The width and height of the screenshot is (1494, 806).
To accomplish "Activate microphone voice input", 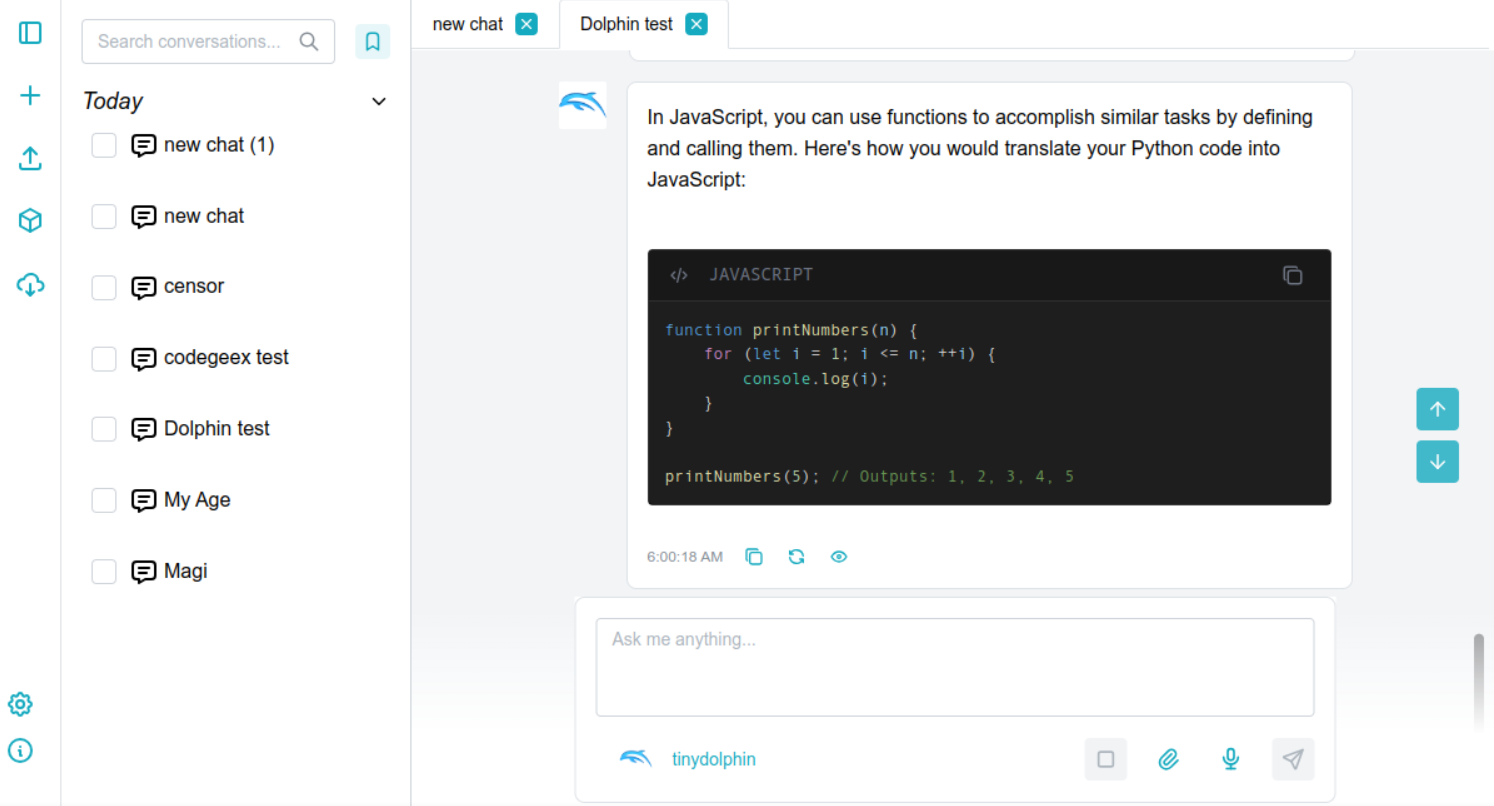I will pos(1231,759).
